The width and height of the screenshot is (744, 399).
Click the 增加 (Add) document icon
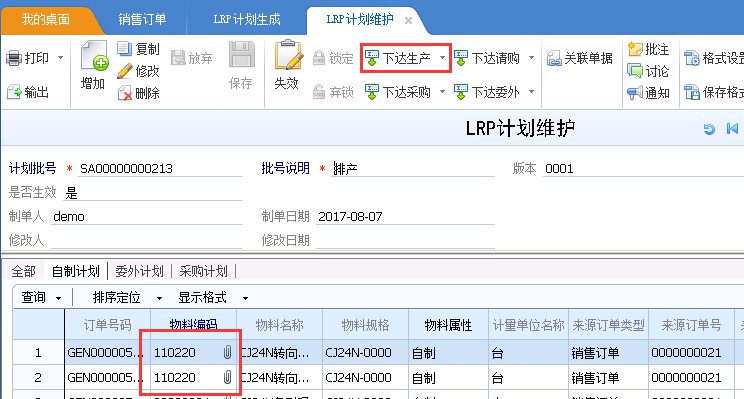[94, 56]
